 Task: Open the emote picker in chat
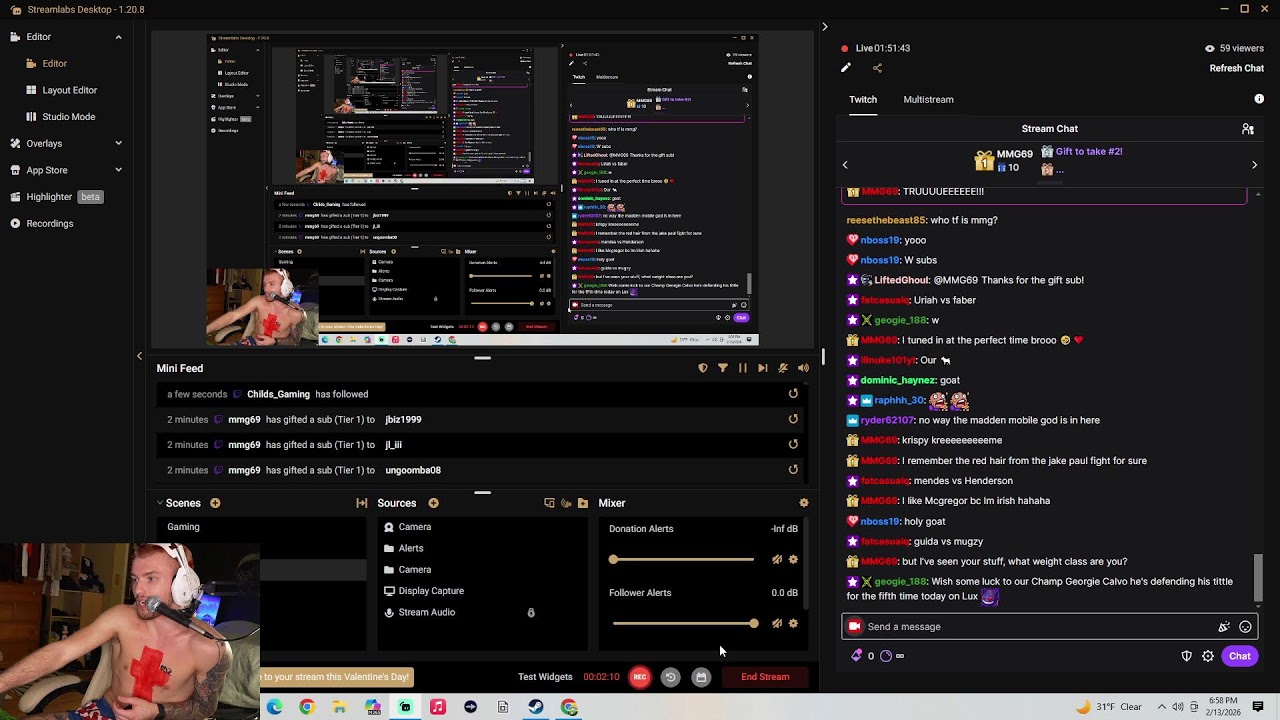click(1246, 627)
